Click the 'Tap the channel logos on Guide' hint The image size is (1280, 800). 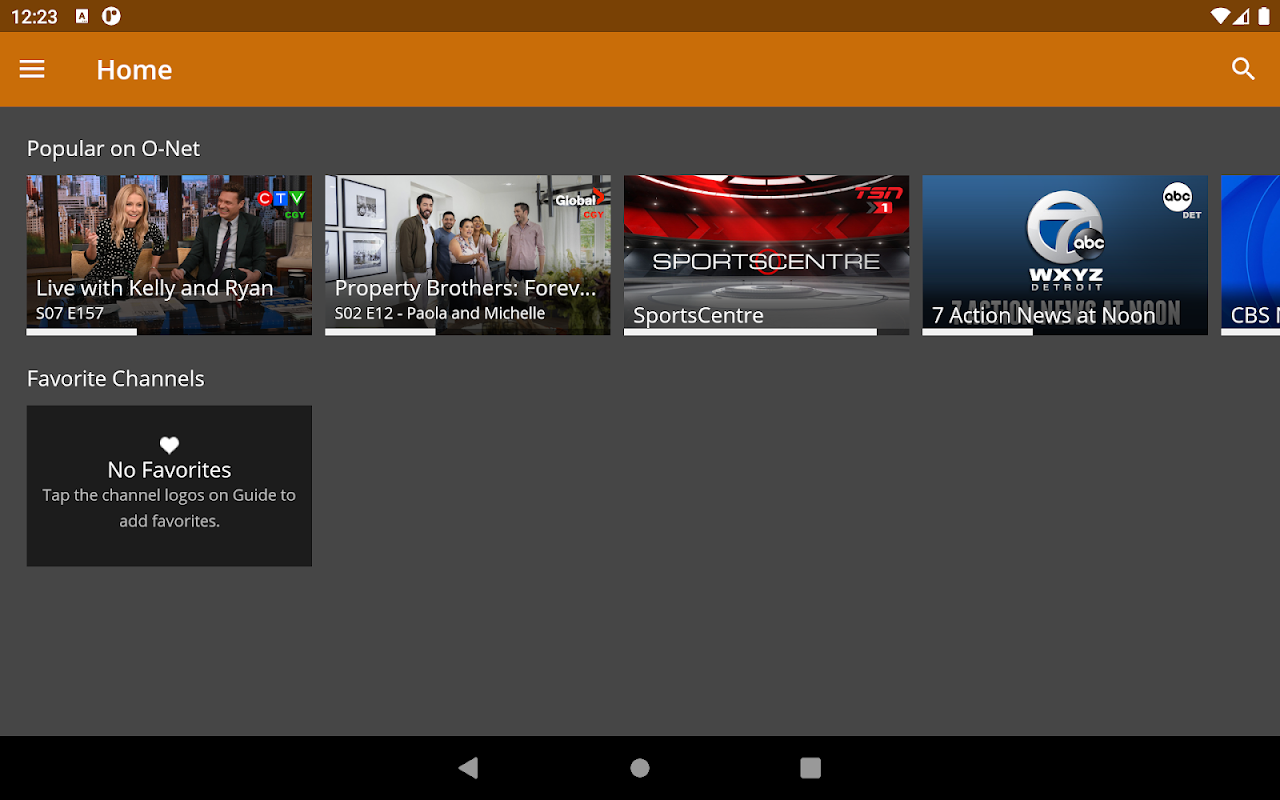tap(169, 508)
